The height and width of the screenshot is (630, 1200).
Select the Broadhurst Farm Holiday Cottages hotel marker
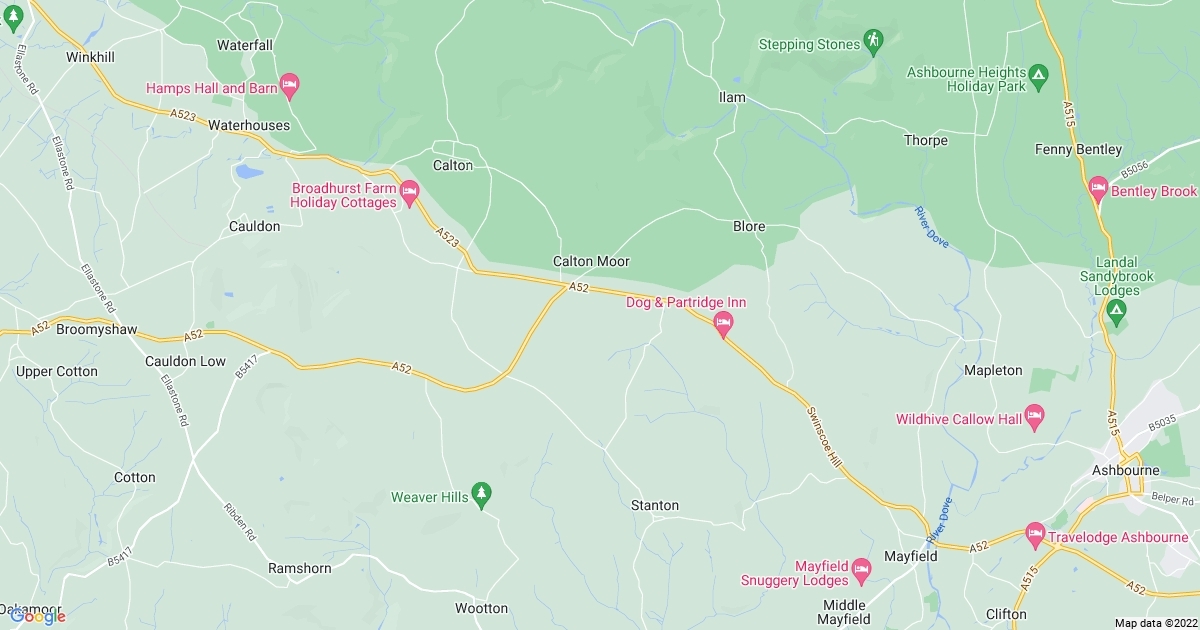point(409,193)
